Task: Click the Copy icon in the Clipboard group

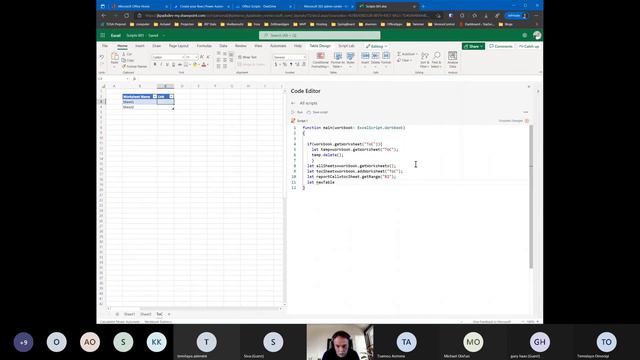Action: 124,60
